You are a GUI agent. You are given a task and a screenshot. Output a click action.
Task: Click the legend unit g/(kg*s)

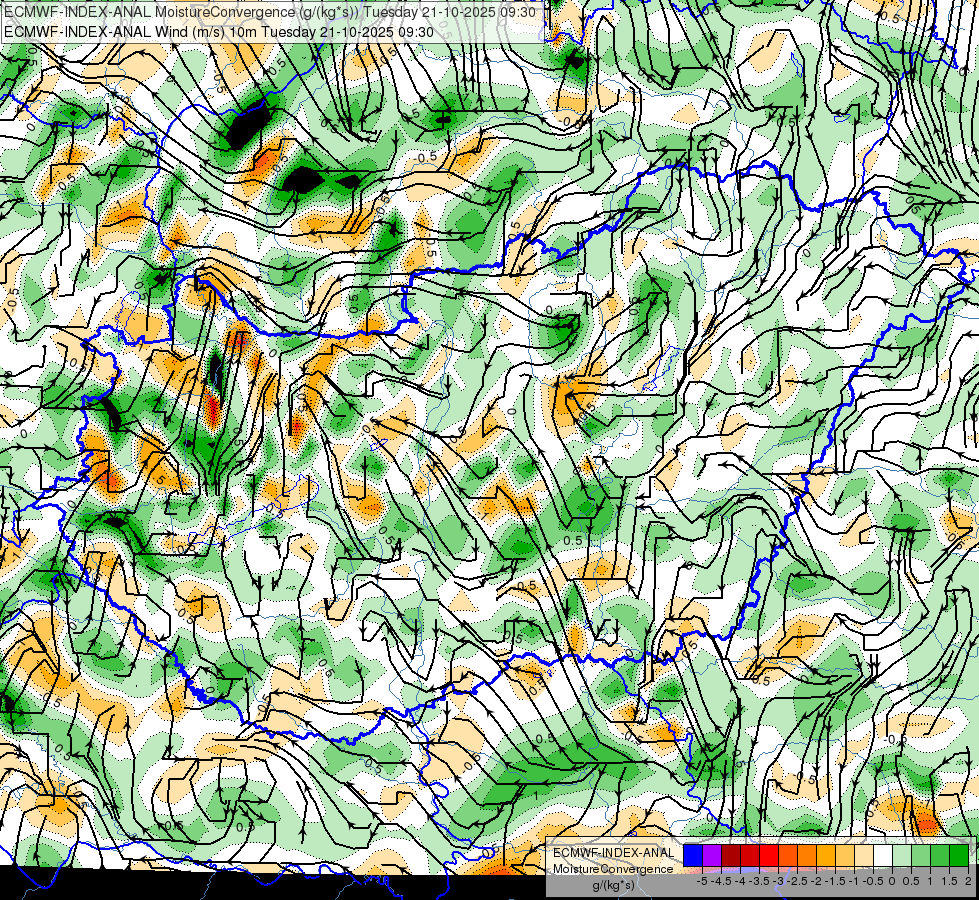point(614,885)
